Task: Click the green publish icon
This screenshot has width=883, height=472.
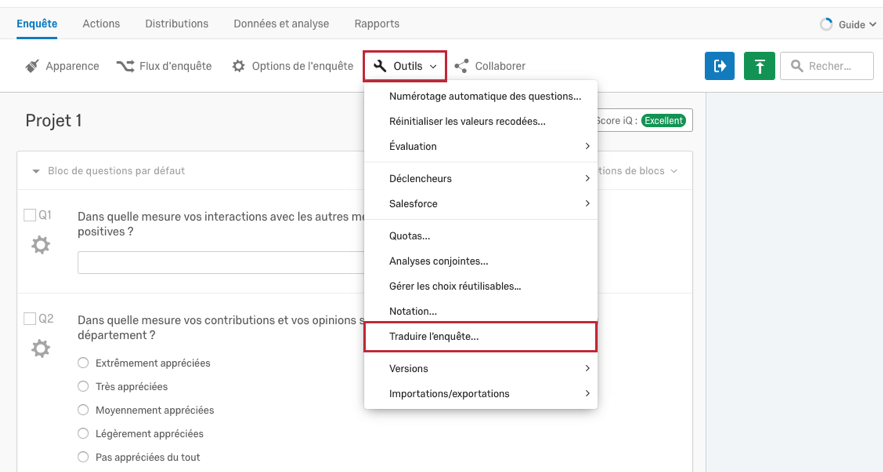Action: (x=760, y=66)
